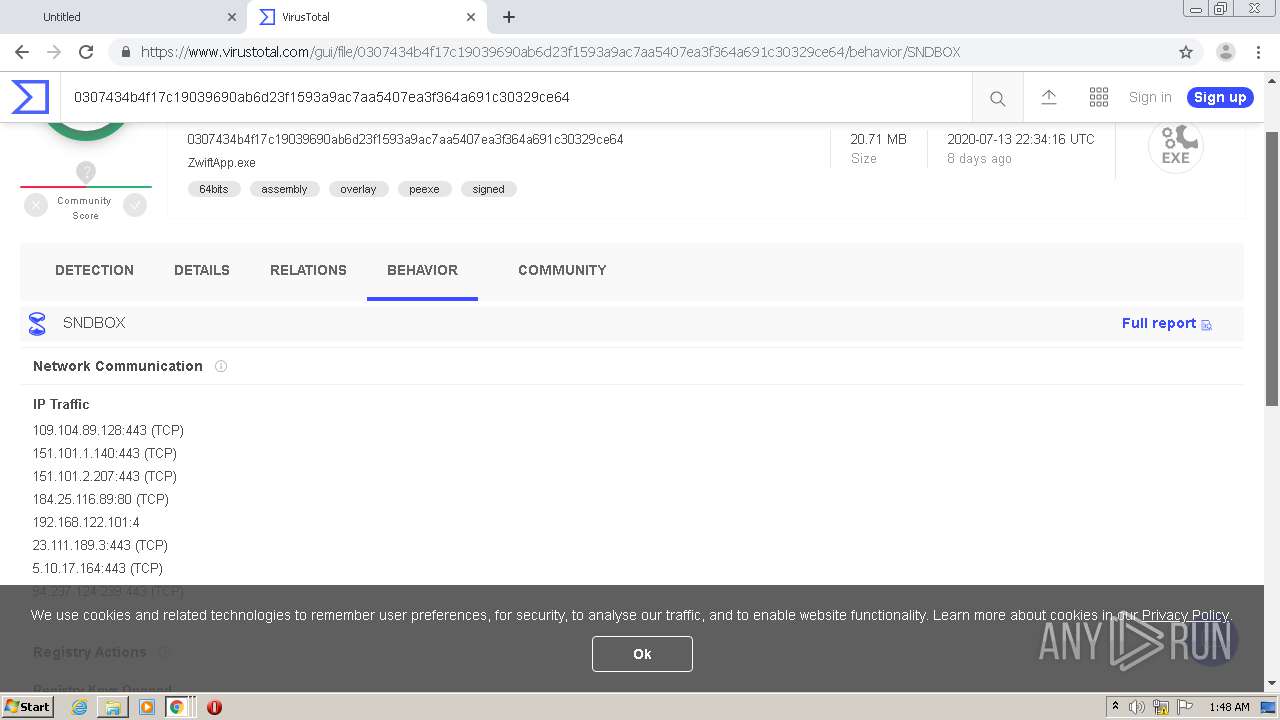This screenshot has height=720, width=1280.
Task: Click the taskbar clock 1:48 AM
Action: (1229, 707)
